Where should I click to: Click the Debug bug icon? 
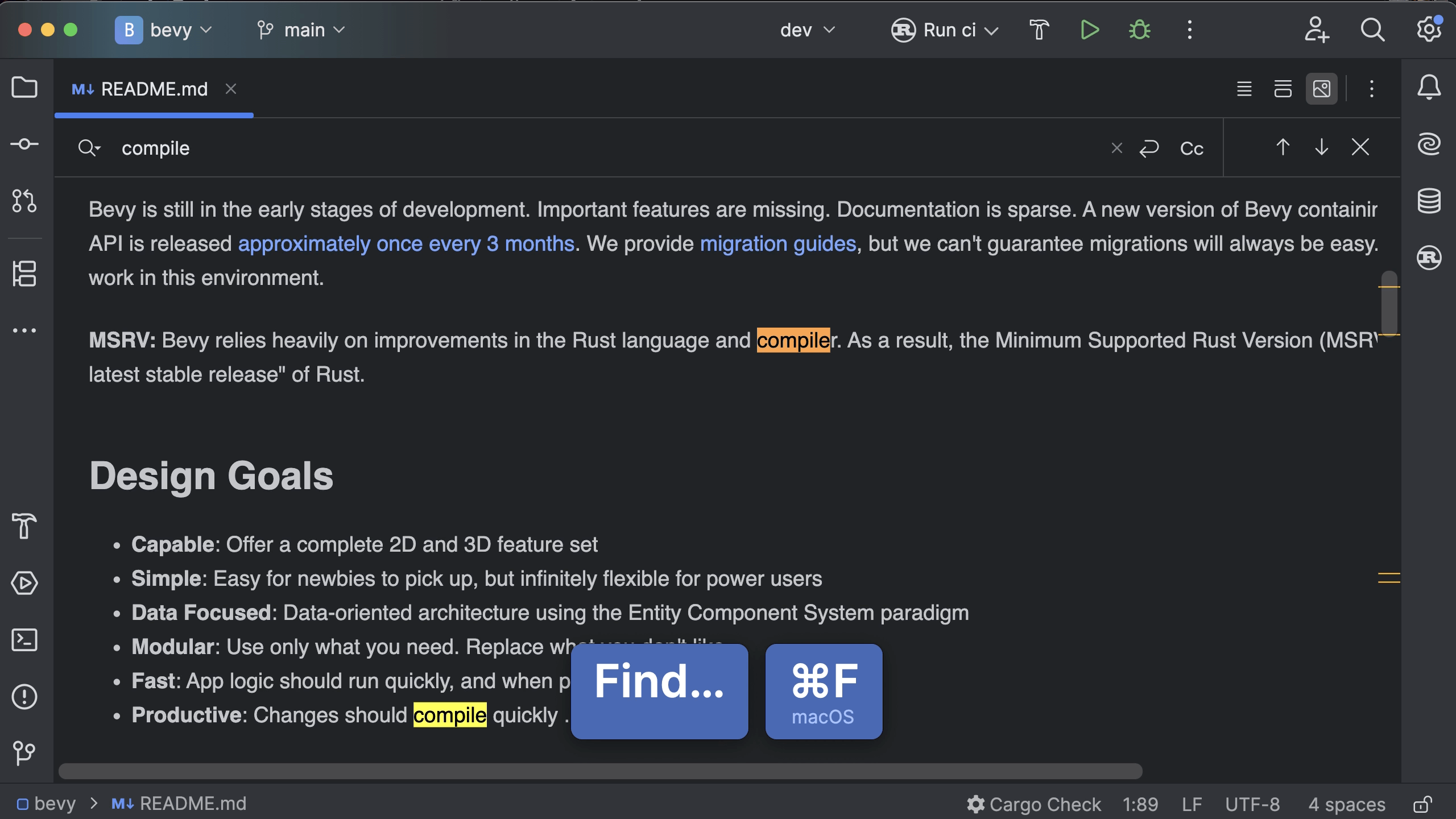click(1139, 30)
